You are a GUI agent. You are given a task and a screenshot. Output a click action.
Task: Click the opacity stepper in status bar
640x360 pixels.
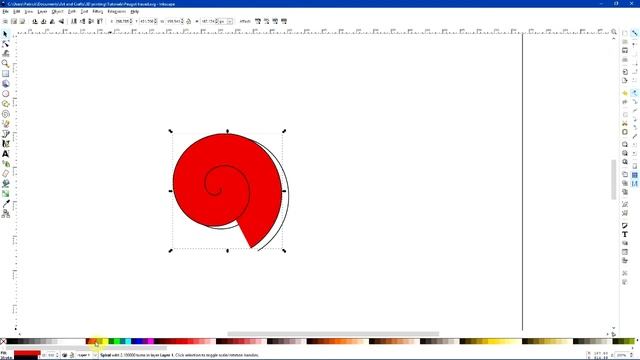click(x=57, y=355)
